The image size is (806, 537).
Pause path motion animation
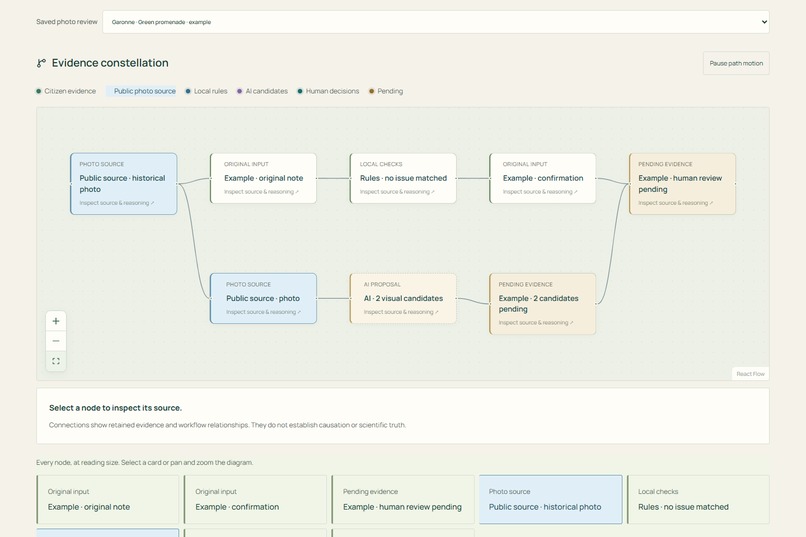pyautogui.click(x=736, y=63)
